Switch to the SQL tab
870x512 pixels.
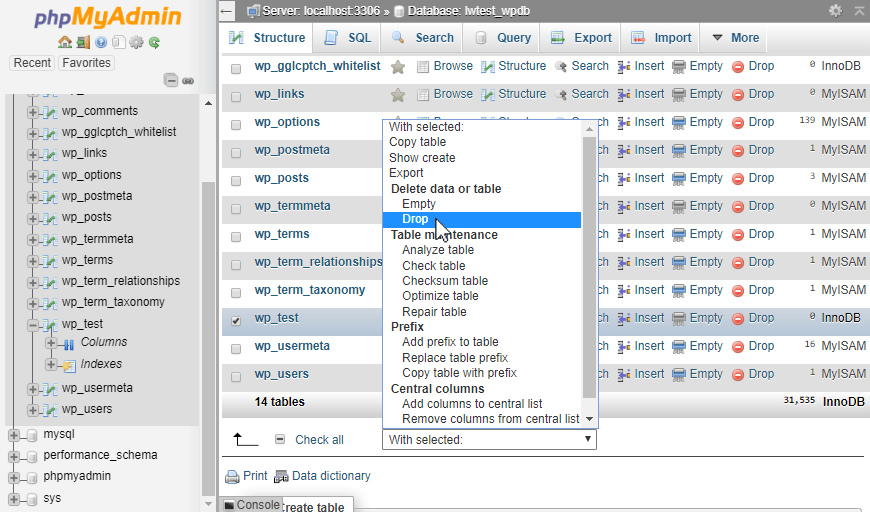click(348, 38)
